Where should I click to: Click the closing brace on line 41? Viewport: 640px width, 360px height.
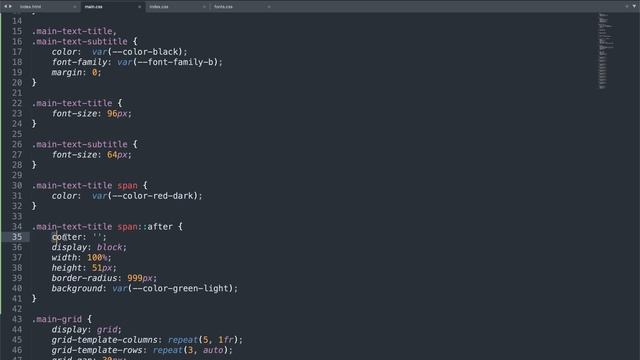[x=34, y=299]
